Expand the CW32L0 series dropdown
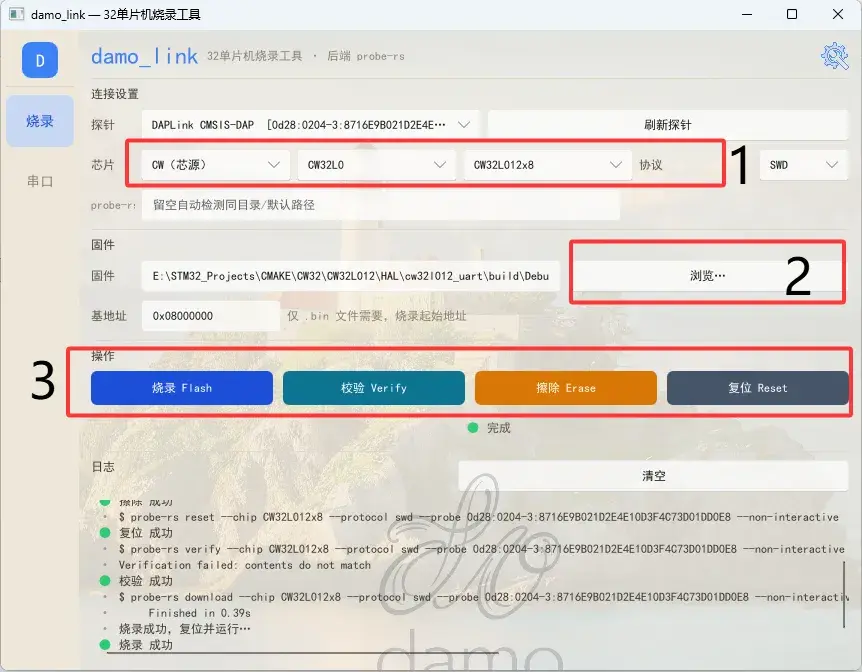Screen dimensions: 862x672 377,165
